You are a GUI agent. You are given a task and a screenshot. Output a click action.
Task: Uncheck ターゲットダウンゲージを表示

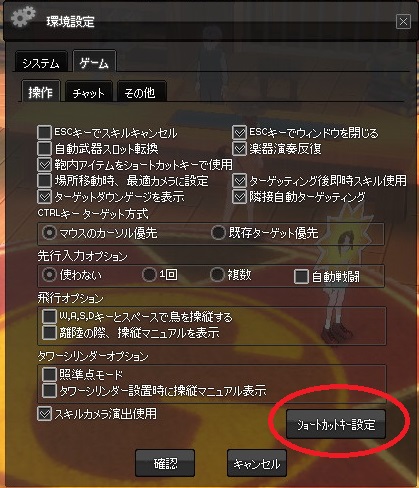point(44,197)
